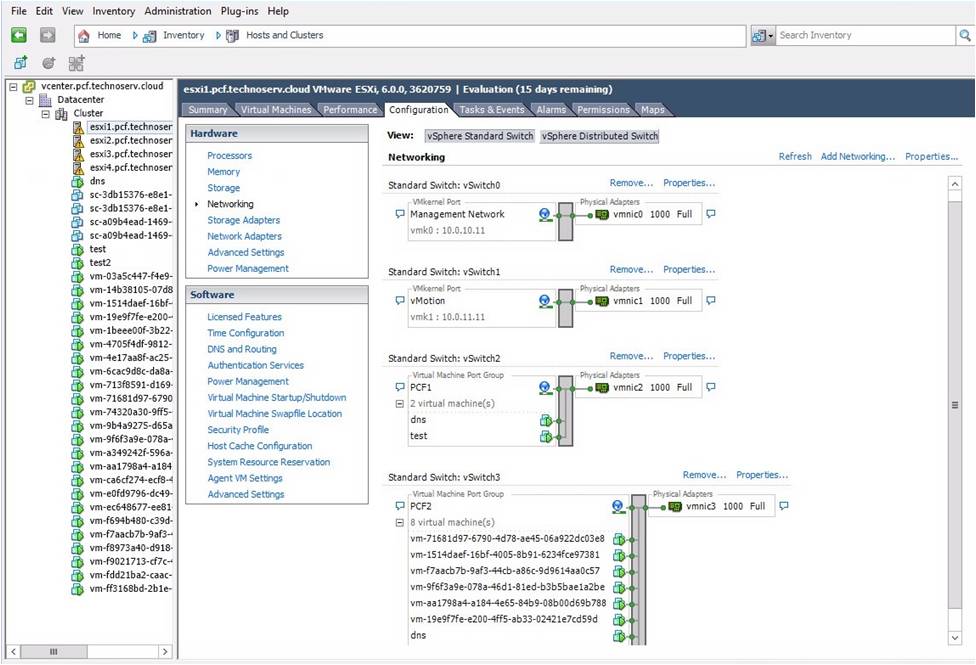
Task: Click PCF2 port group globe icon
Action: point(617,507)
